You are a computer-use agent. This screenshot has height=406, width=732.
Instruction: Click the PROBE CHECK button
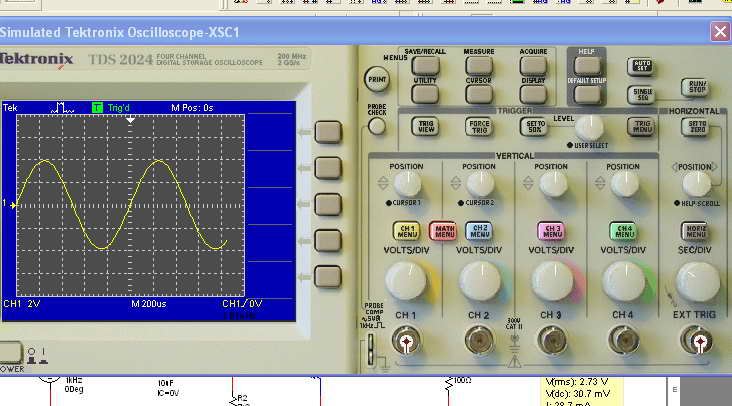377,126
